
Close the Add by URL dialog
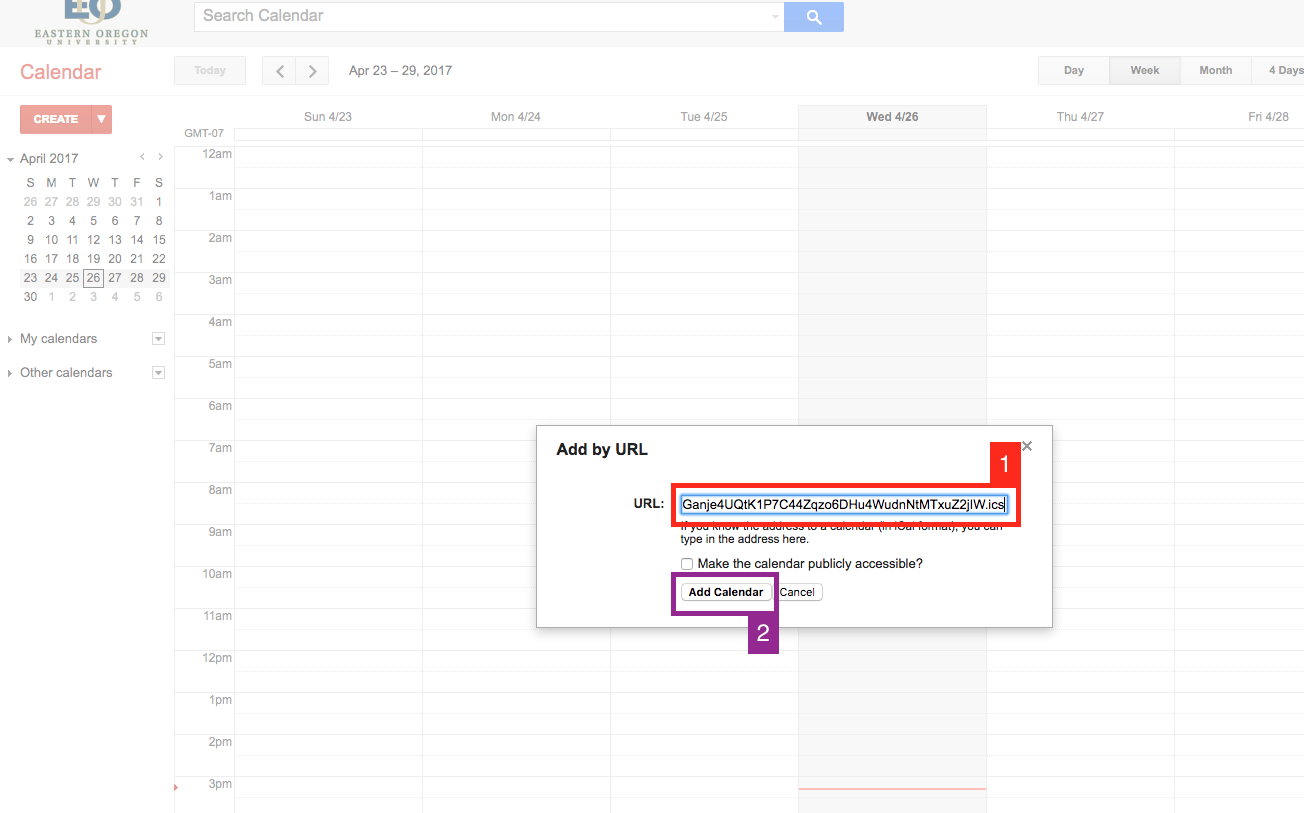pos(1027,446)
